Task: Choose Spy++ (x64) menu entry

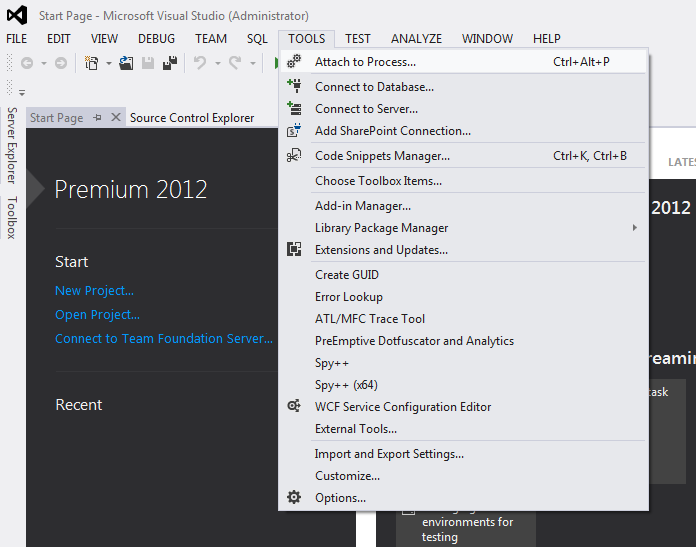Action: click(x=463, y=384)
